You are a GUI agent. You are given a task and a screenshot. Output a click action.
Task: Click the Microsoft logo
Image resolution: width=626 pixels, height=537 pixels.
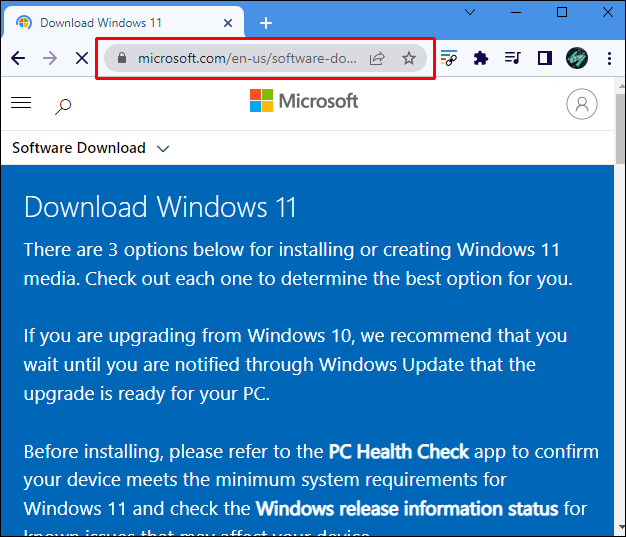click(304, 101)
